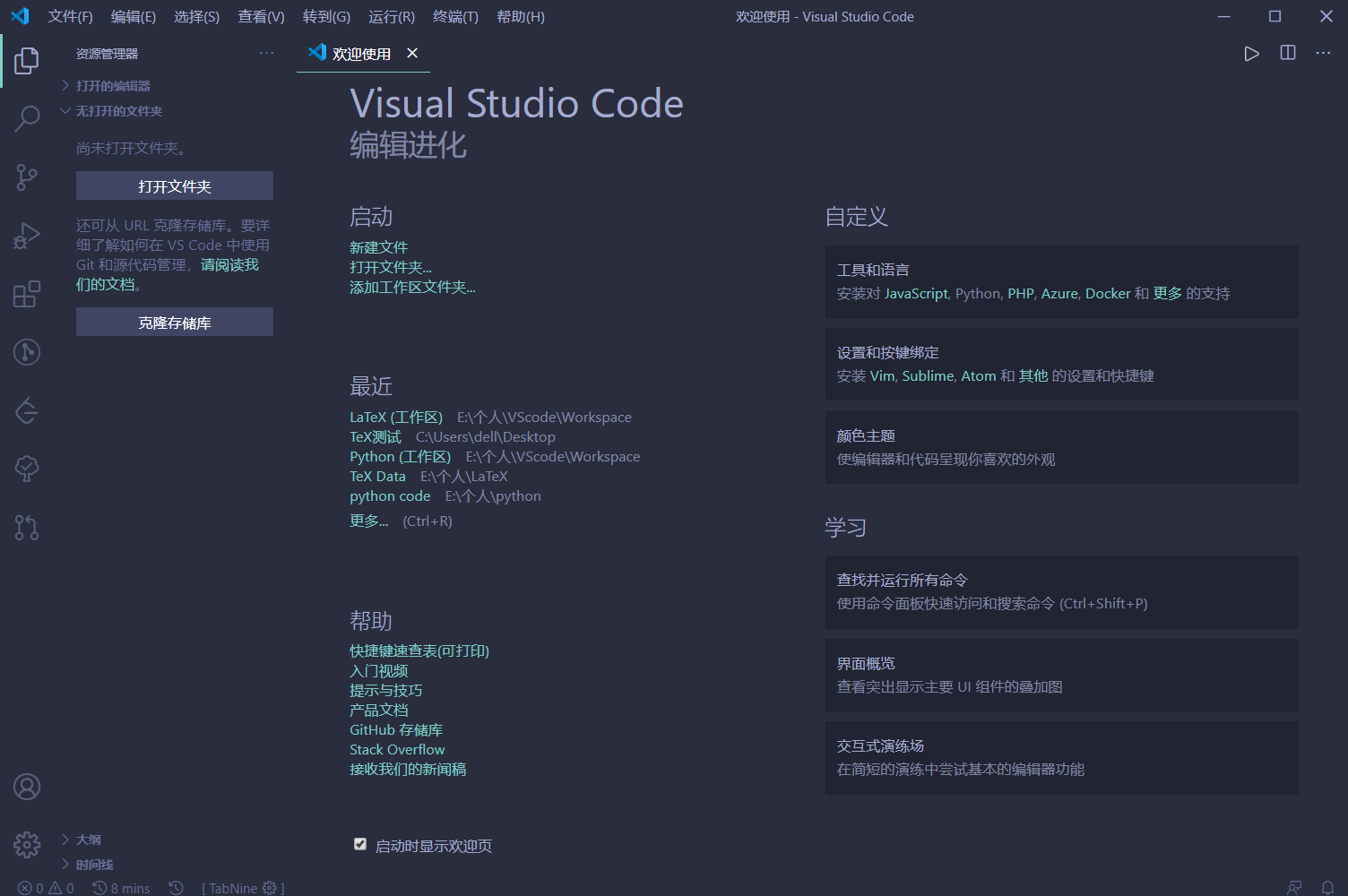Open the Source Control view icon
1348x896 pixels.
pos(27,177)
